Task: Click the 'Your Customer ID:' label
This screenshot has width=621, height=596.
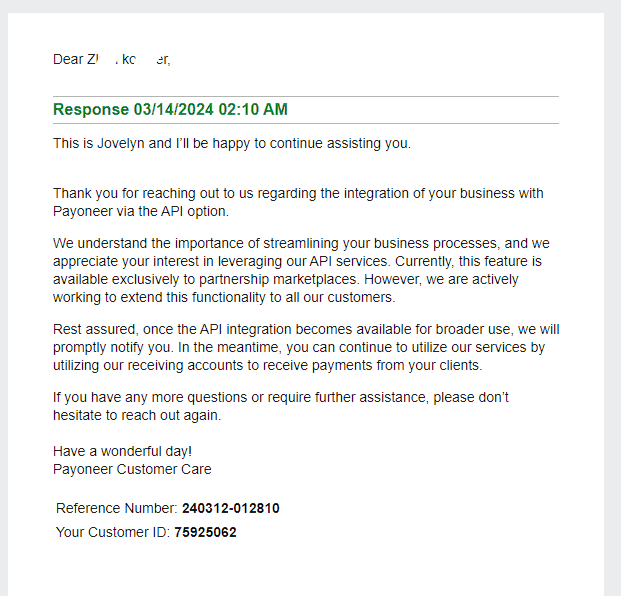Action: coord(113,532)
